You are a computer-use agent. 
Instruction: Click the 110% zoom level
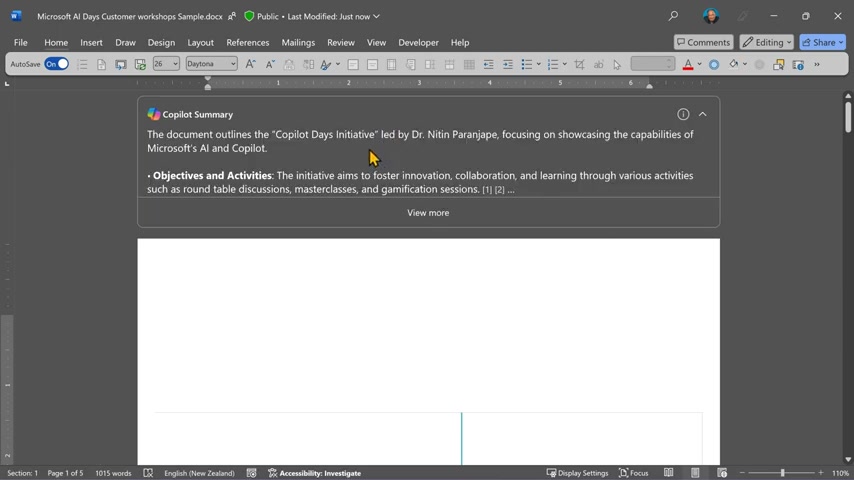coord(840,473)
